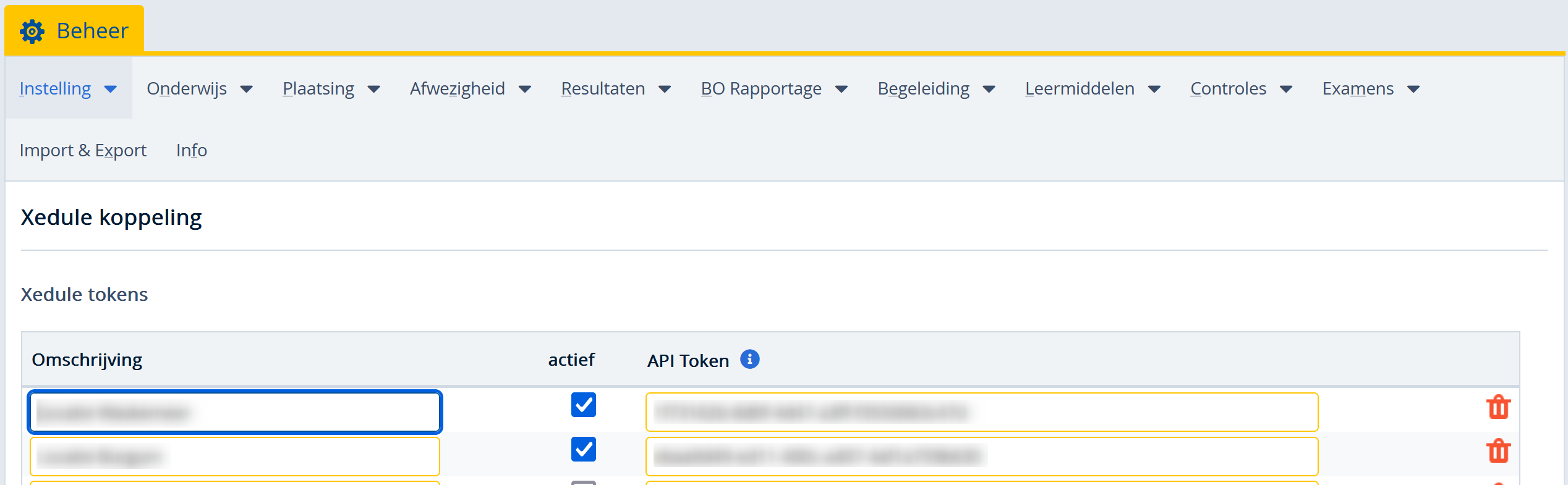The image size is (1568, 485).
Task: Open the BO Rapportage menu
Action: (x=761, y=88)
